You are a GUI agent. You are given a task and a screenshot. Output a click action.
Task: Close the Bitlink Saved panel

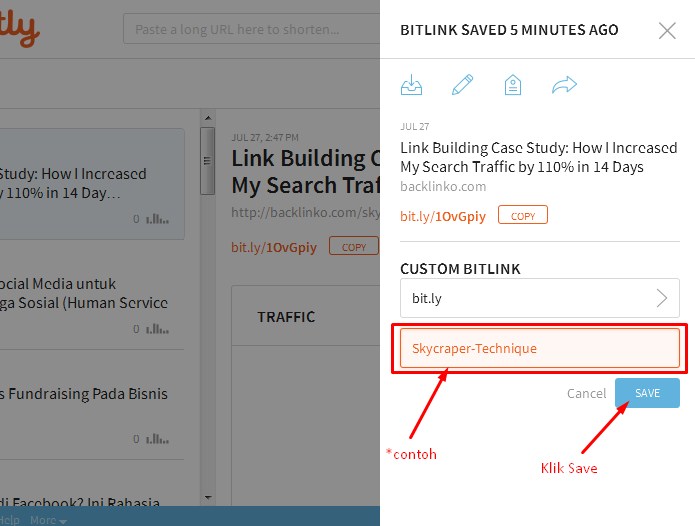point(667,31)
